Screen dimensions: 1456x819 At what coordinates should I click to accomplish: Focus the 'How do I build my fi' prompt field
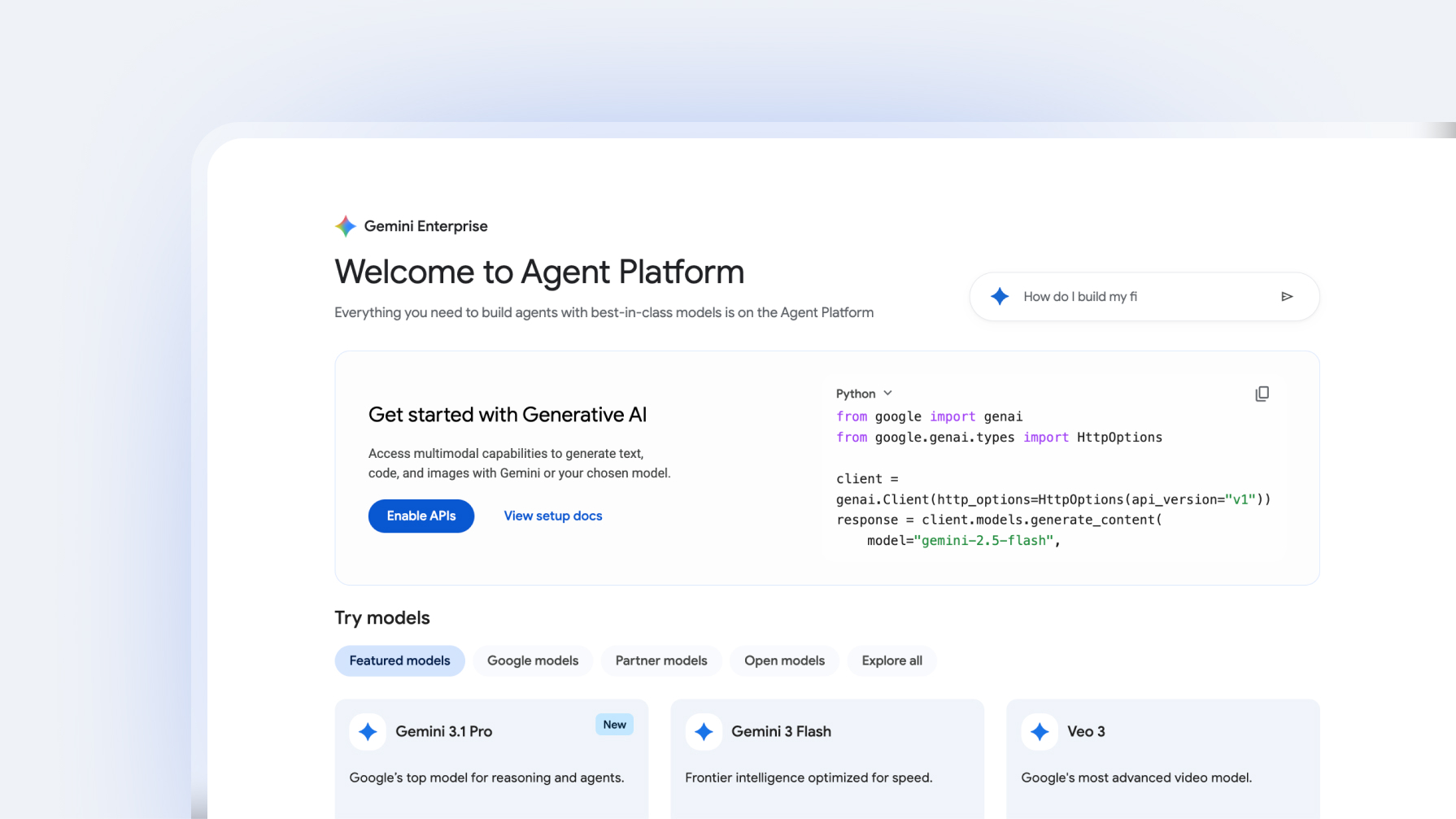[1144, 297]
